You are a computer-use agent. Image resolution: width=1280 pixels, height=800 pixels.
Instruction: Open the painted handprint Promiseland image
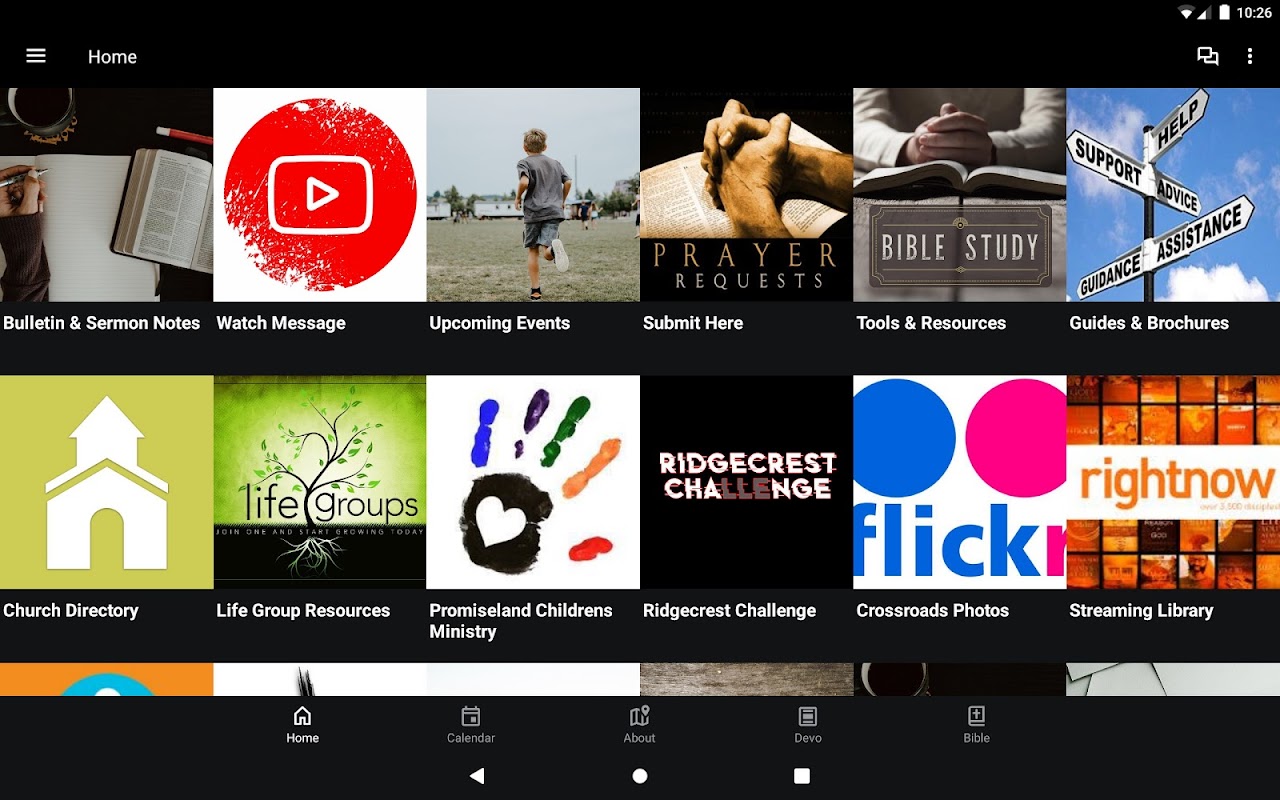click(533, 482)
